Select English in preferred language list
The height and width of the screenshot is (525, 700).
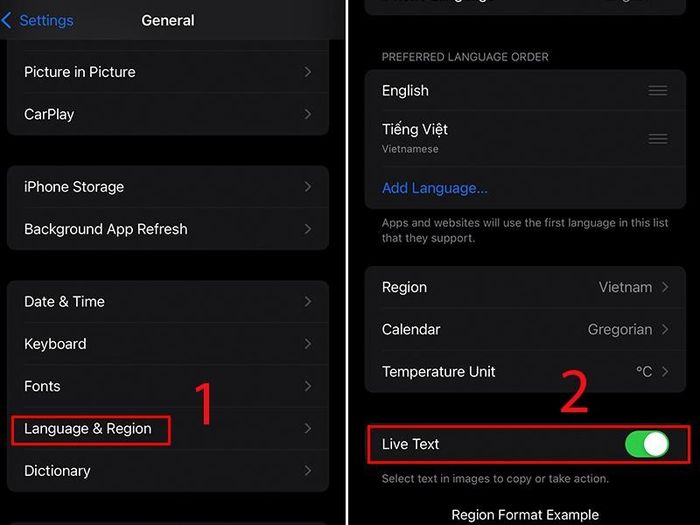[525, 91]
